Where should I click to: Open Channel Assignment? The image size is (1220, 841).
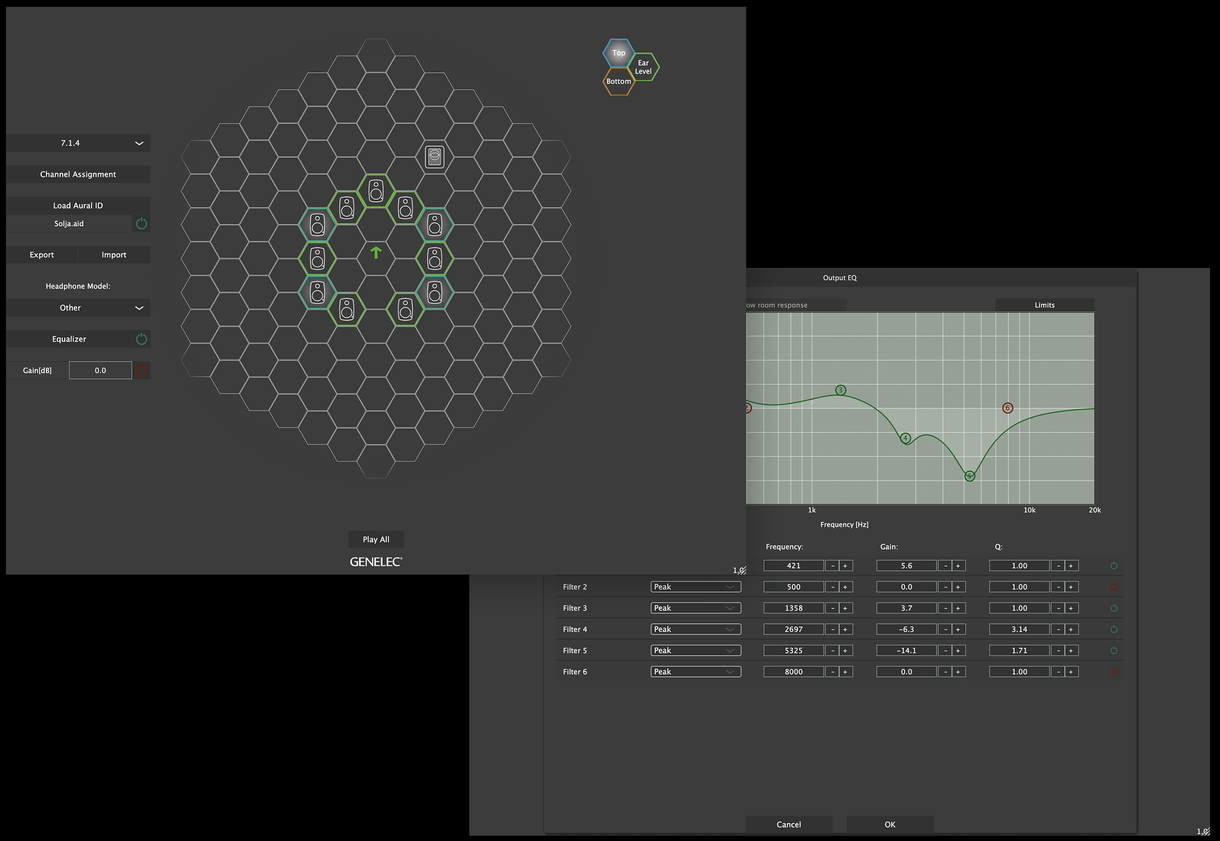point(78,174)
